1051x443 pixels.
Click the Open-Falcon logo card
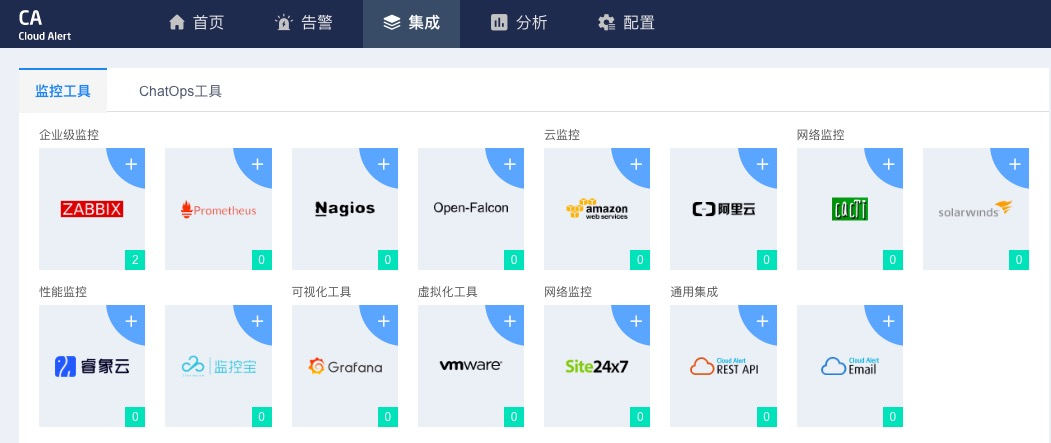(471, 208)
